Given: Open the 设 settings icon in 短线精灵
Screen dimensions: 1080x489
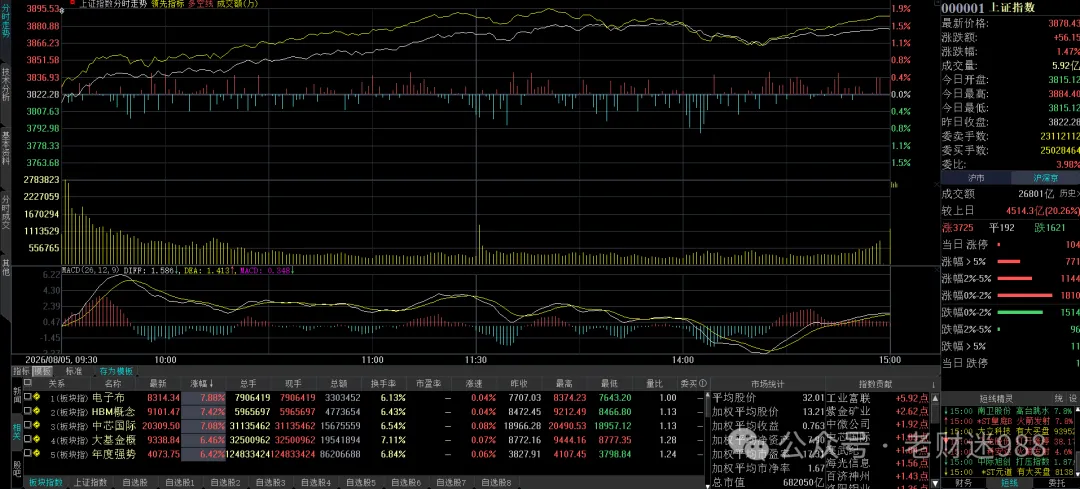Looking at the screenshot, I should 1072,398.
